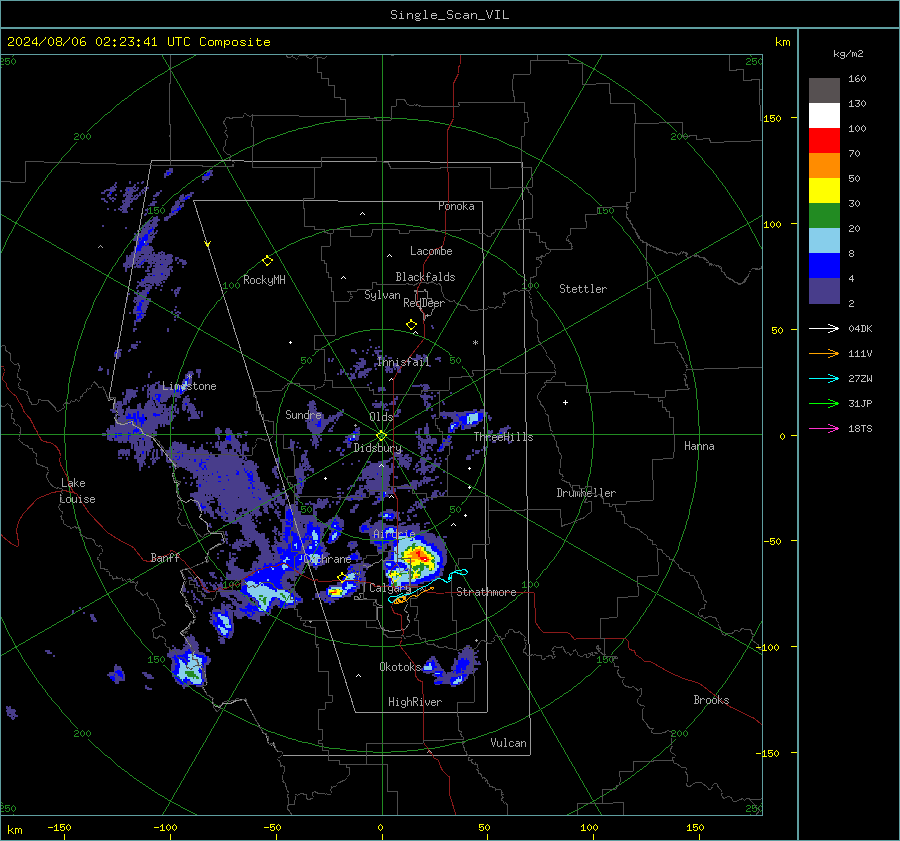Image resolution: width=900 pixels, height=841 pixels.
Task: Click the Sundre town label
Action: tap(303, 414)
